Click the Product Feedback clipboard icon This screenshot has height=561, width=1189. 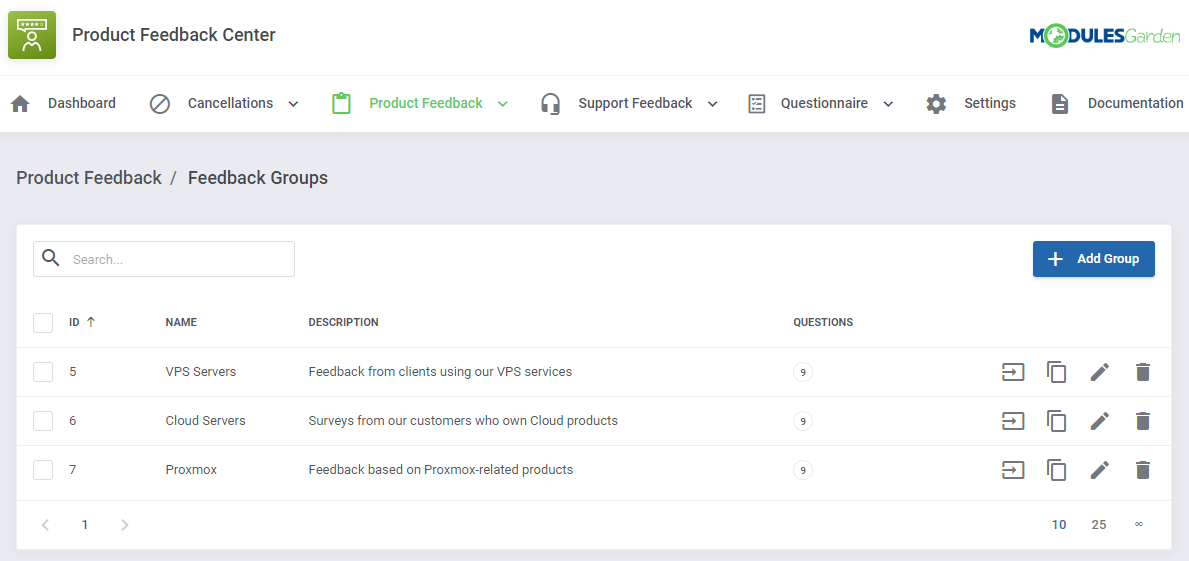pyautogui.click(x=341, y=103)
